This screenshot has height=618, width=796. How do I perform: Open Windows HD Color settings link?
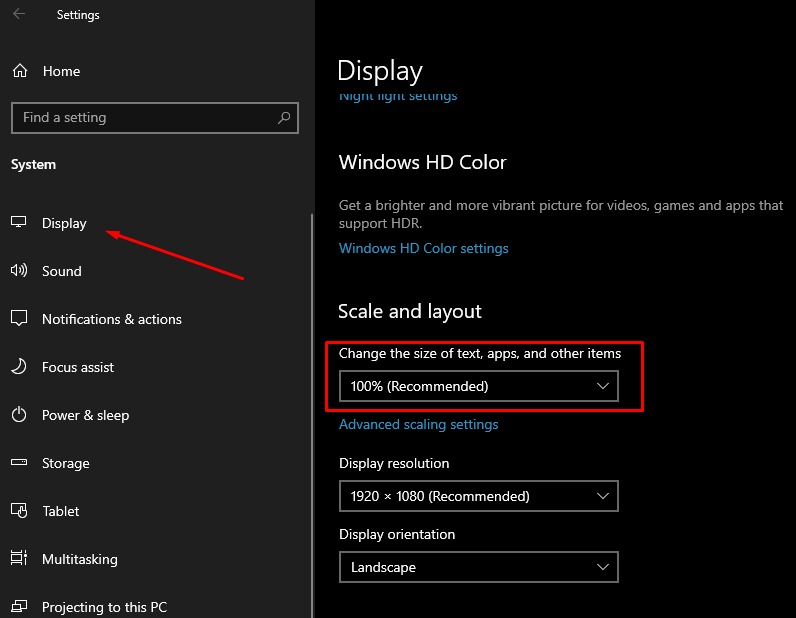(423, 248)
